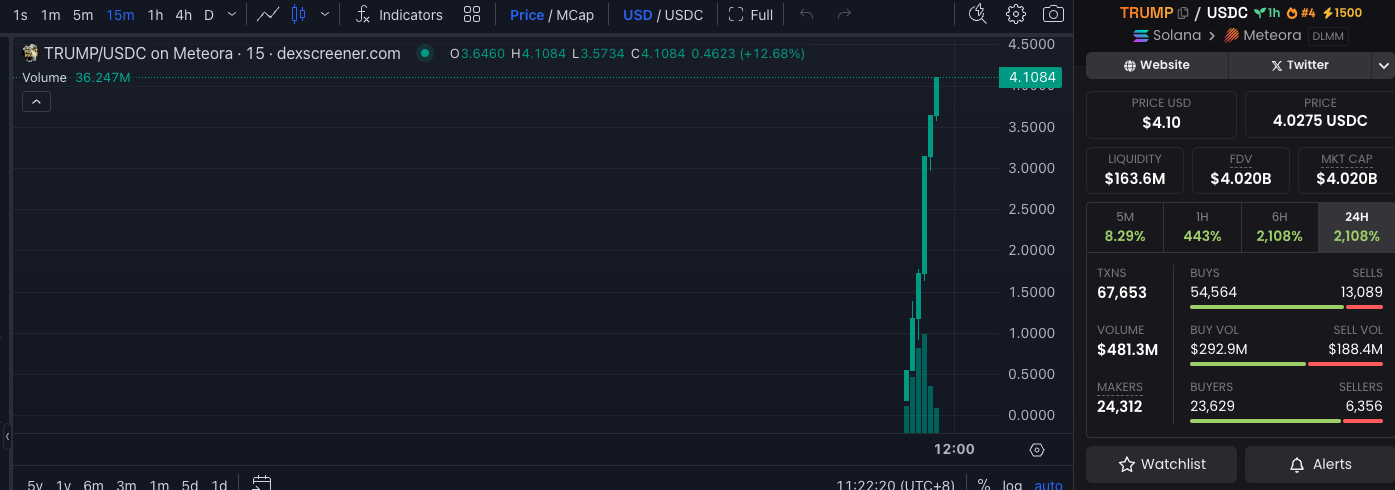Click the Volume 36.247M indicator label

tap(76, 77)
